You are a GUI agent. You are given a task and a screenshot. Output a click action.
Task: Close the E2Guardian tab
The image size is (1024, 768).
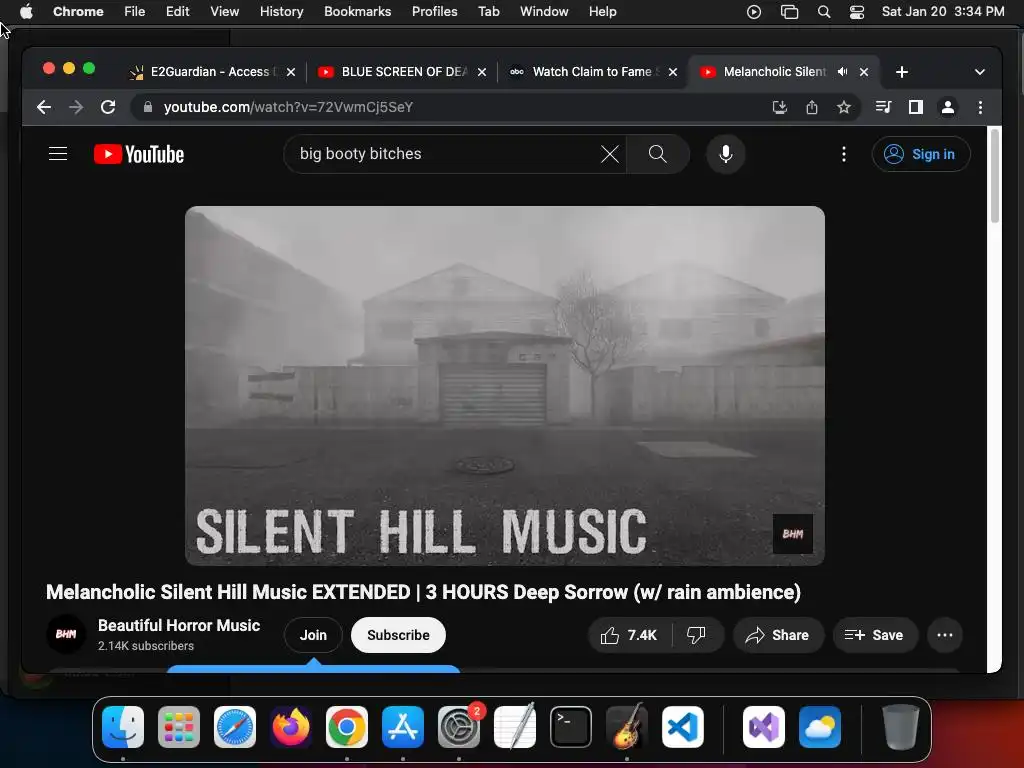(291, 72)
